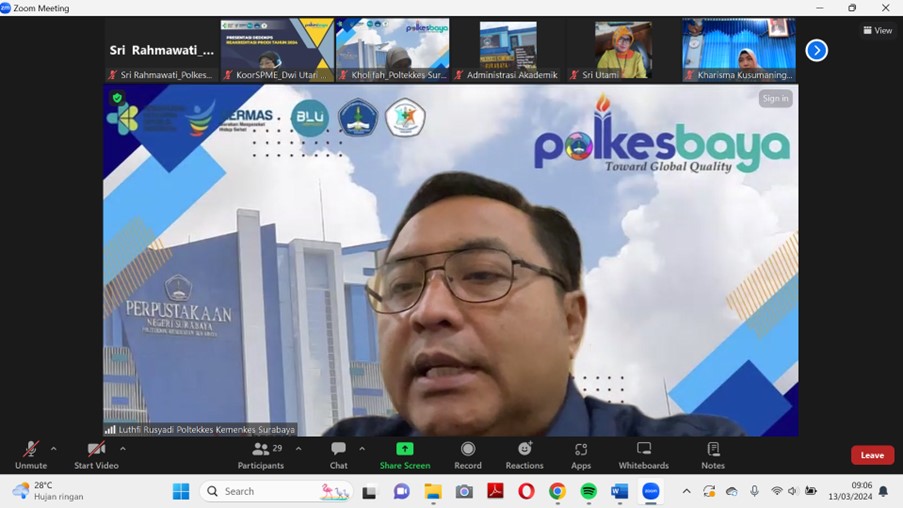
Task: Click the battery status tray icon
Action: 811,491
